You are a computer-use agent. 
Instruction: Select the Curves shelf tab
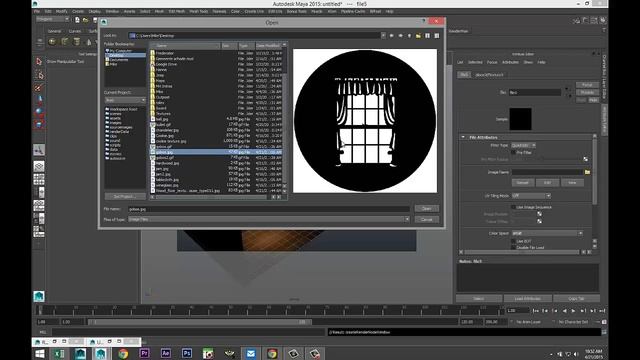(75, 31)
